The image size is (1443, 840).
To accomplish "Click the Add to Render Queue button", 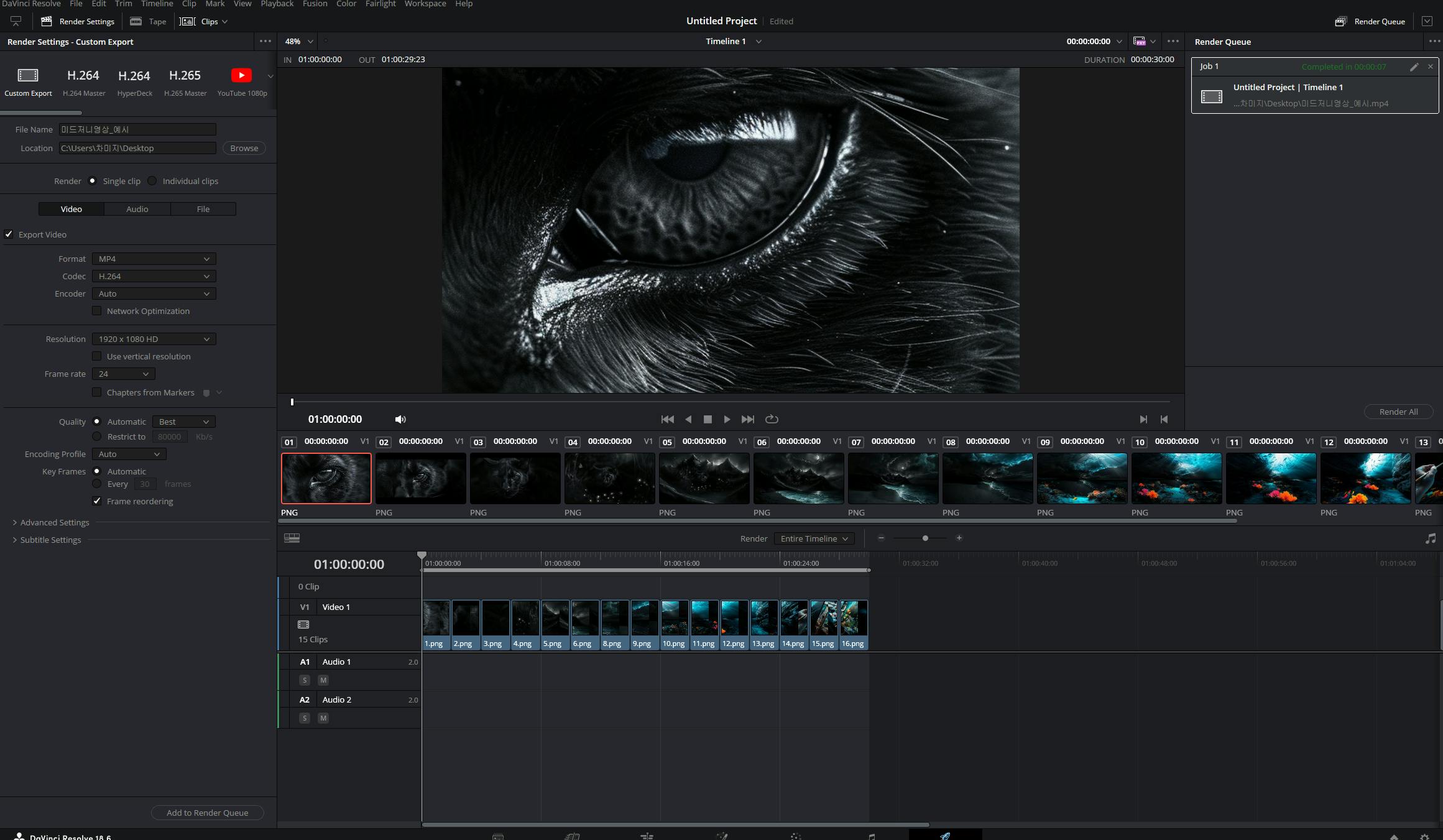I will pos(207,813).
